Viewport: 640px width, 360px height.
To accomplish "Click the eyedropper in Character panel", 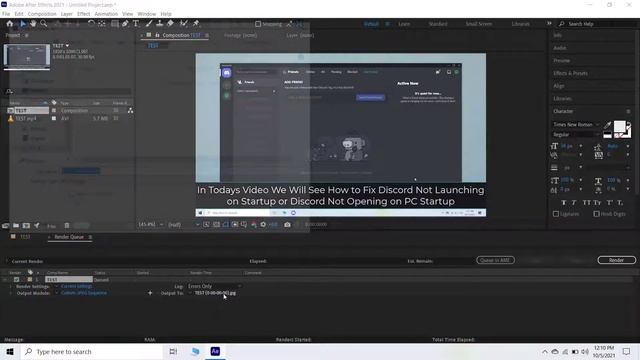I will pyautogui.click(x=607, y=125).
